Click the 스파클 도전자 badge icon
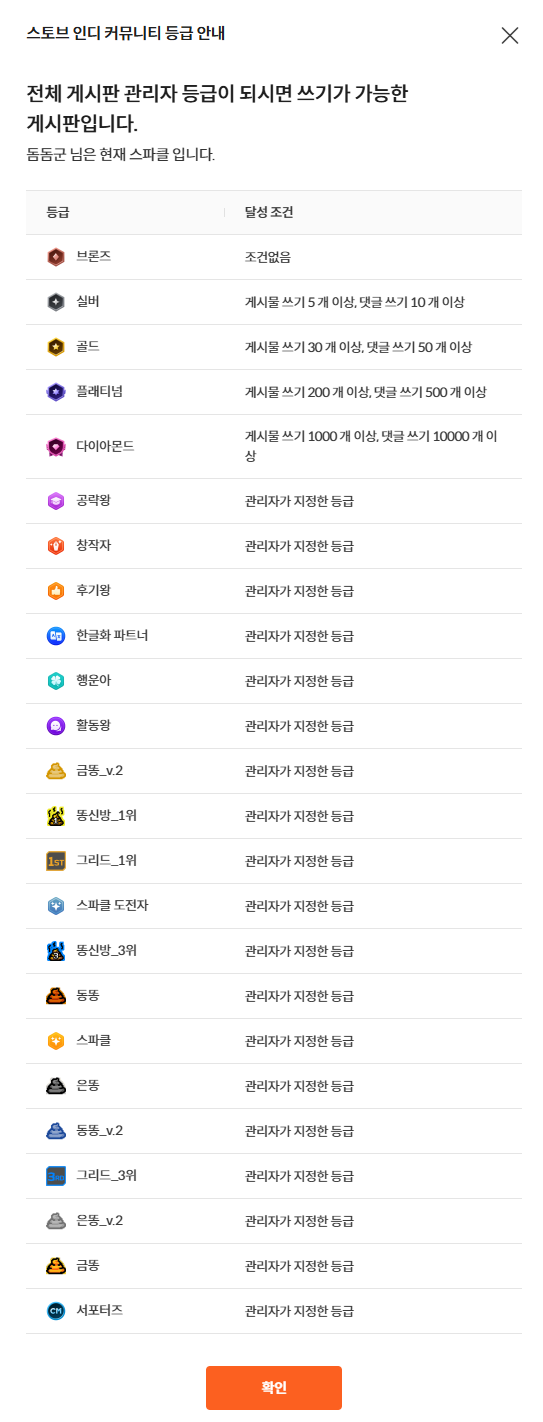The width and height of the screenshot is (543, 1422). click(56, 906)
